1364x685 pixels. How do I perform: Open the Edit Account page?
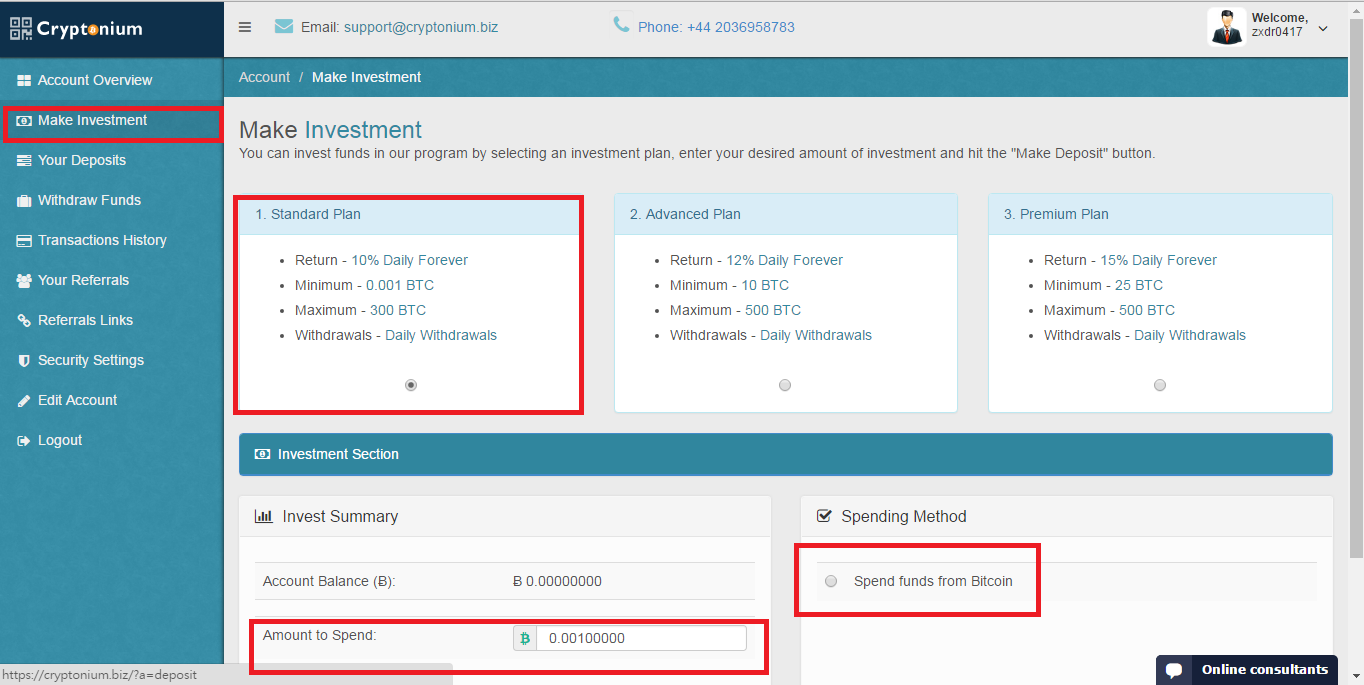(x=77, y=400)
